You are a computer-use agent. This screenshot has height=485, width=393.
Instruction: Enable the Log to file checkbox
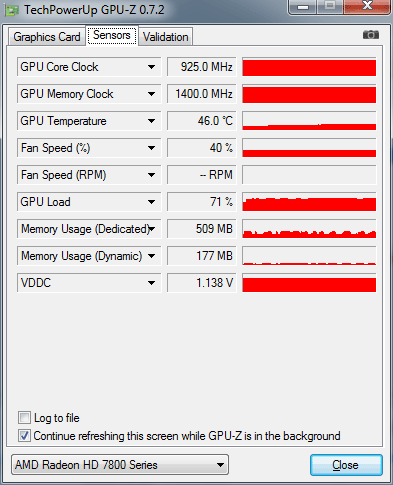pyautogui.click(x=24, y=418)
